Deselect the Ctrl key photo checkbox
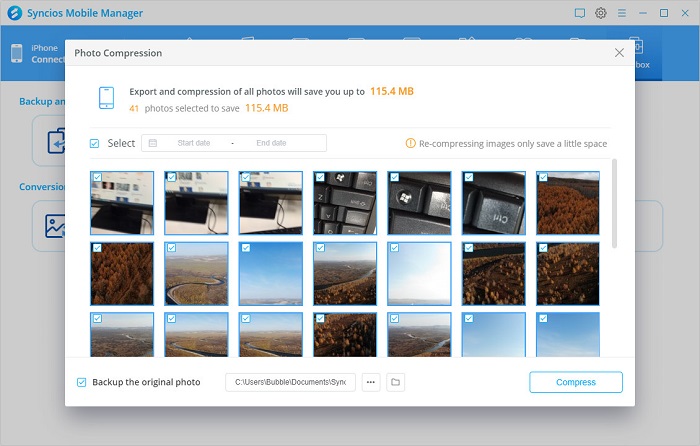 click(x=469, y=177)
